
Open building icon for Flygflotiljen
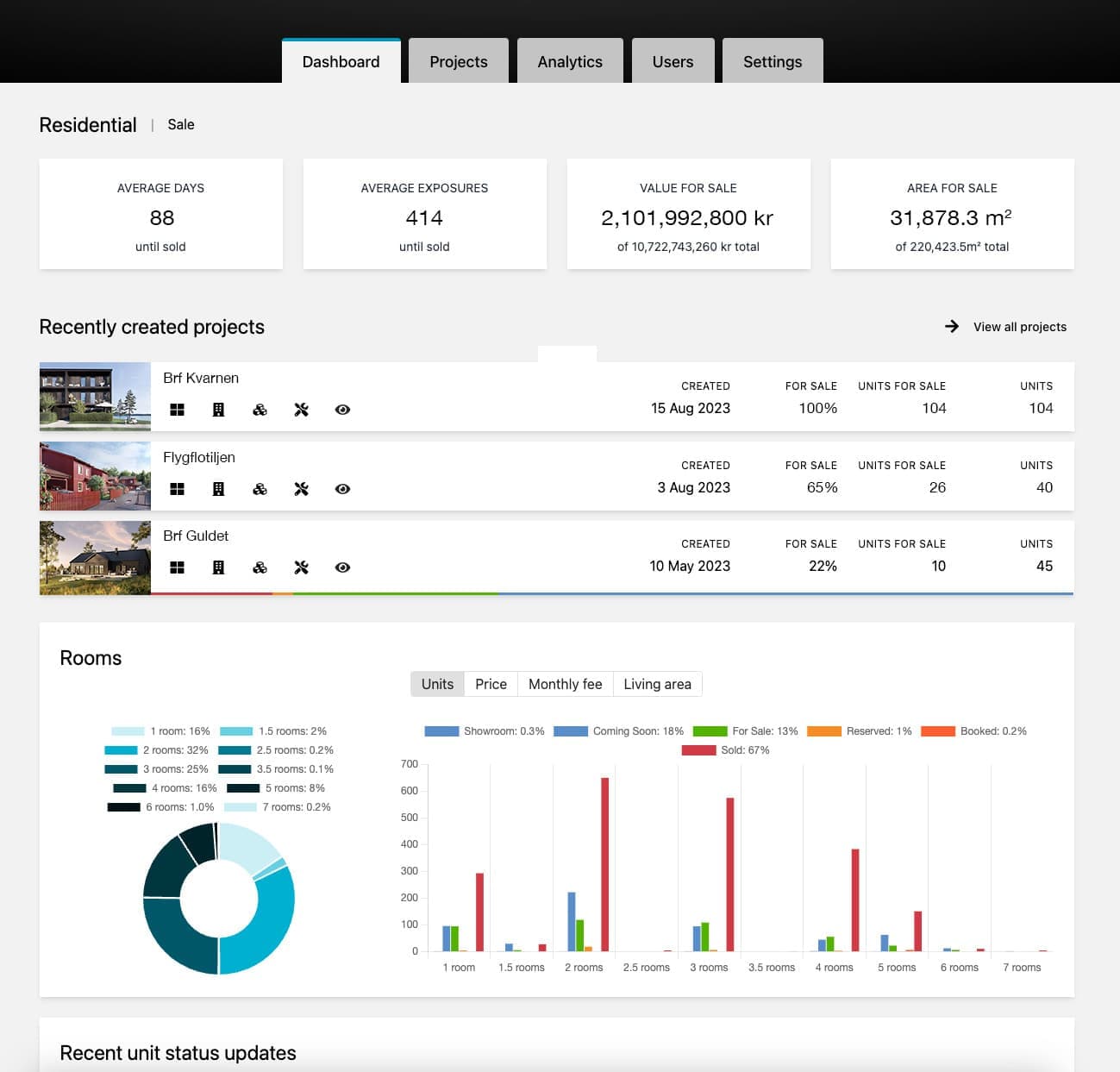click(x=218, y=489)
